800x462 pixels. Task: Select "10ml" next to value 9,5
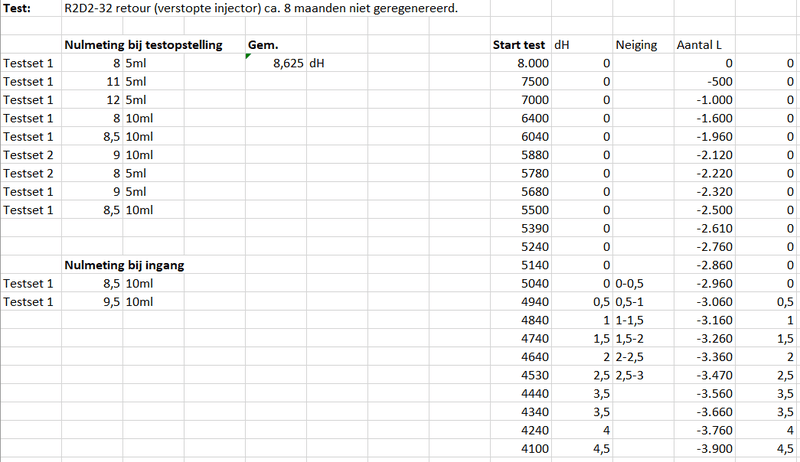tap(139, 302)
